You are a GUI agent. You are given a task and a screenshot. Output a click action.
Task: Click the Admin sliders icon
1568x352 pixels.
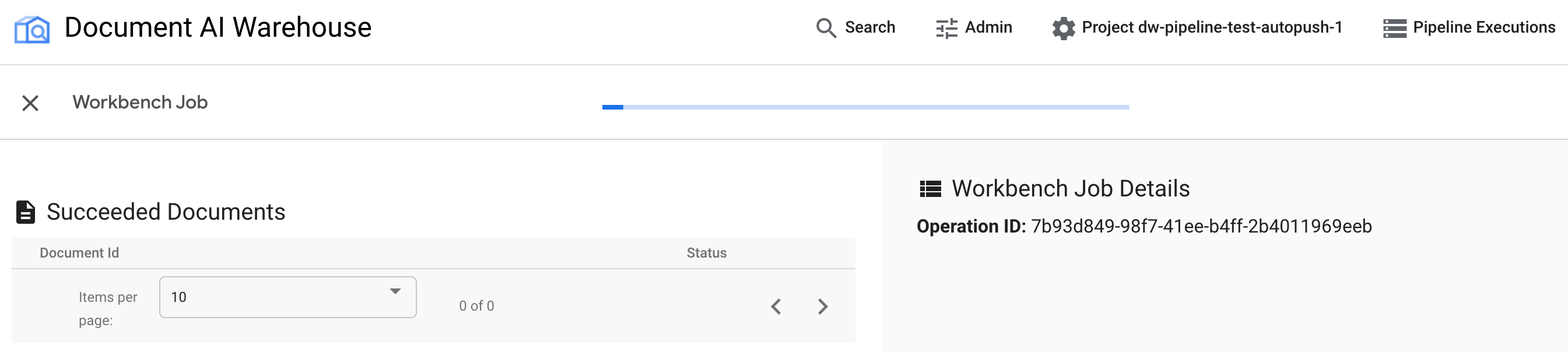pyautogui.click(x=946, y=28)
